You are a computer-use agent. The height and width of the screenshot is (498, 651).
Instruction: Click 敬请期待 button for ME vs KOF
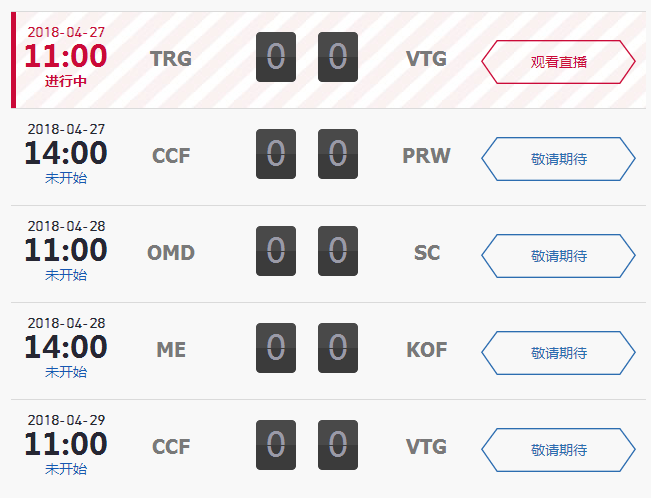click(x=558, y=353)
